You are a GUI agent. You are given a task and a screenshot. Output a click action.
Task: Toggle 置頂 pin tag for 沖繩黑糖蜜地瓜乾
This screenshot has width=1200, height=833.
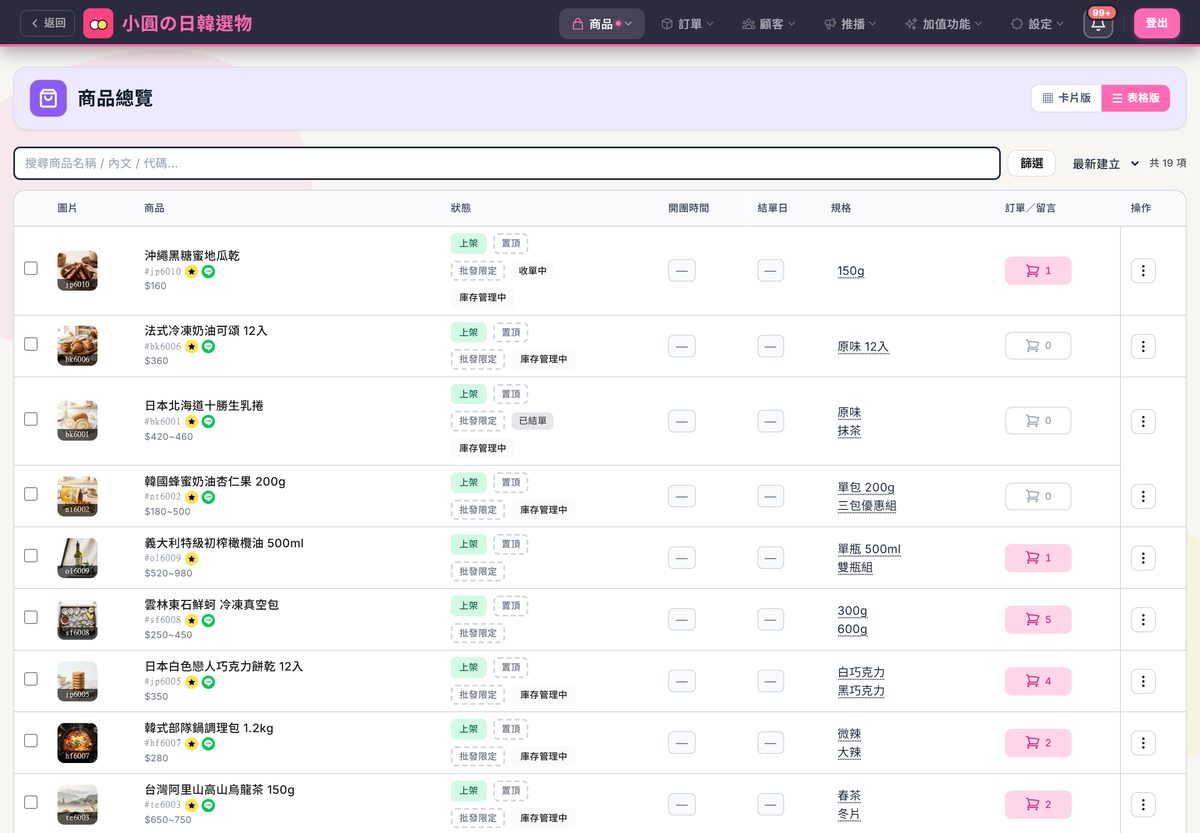coord(511,243)
